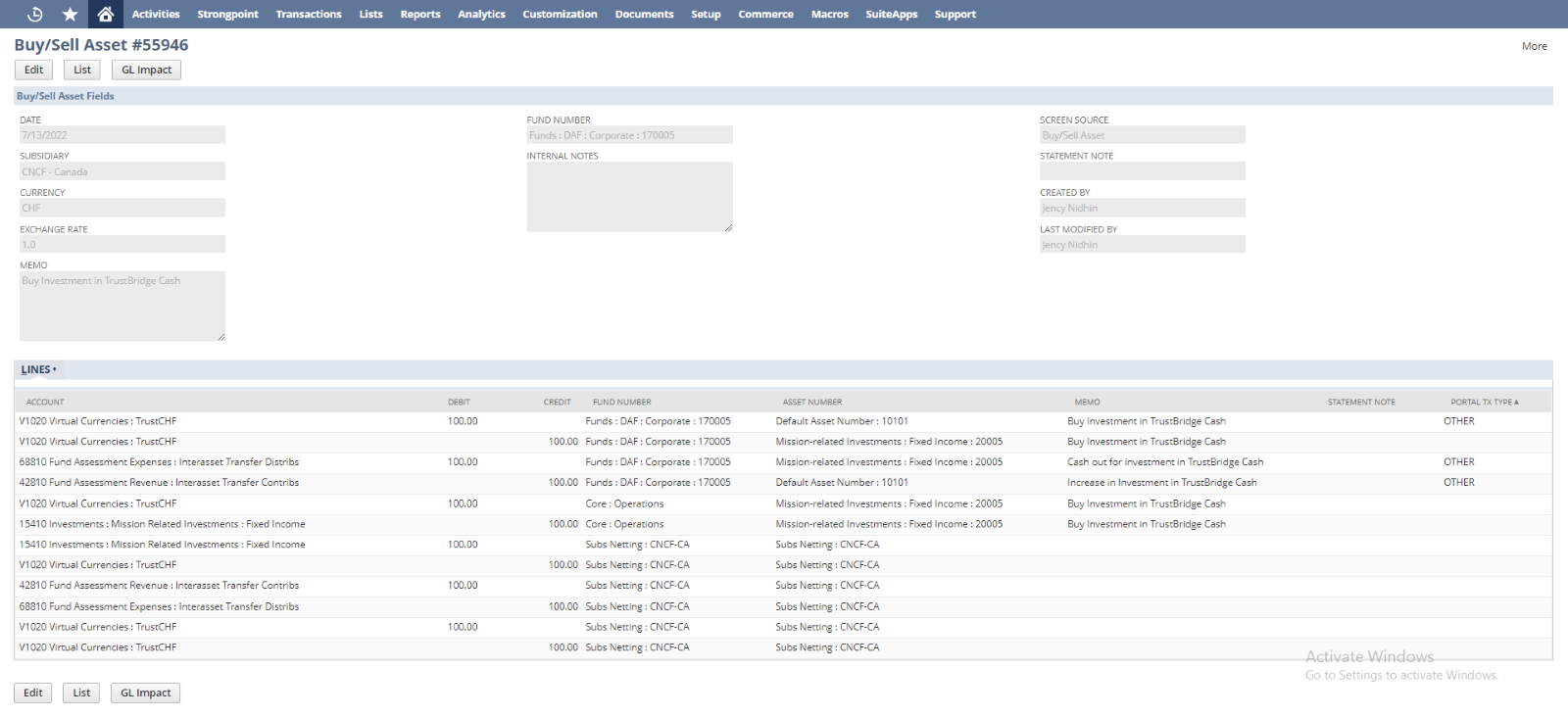This screenshot has width=1568, height=717.
Task: Go to the Home icon
Action: [106, 14]
